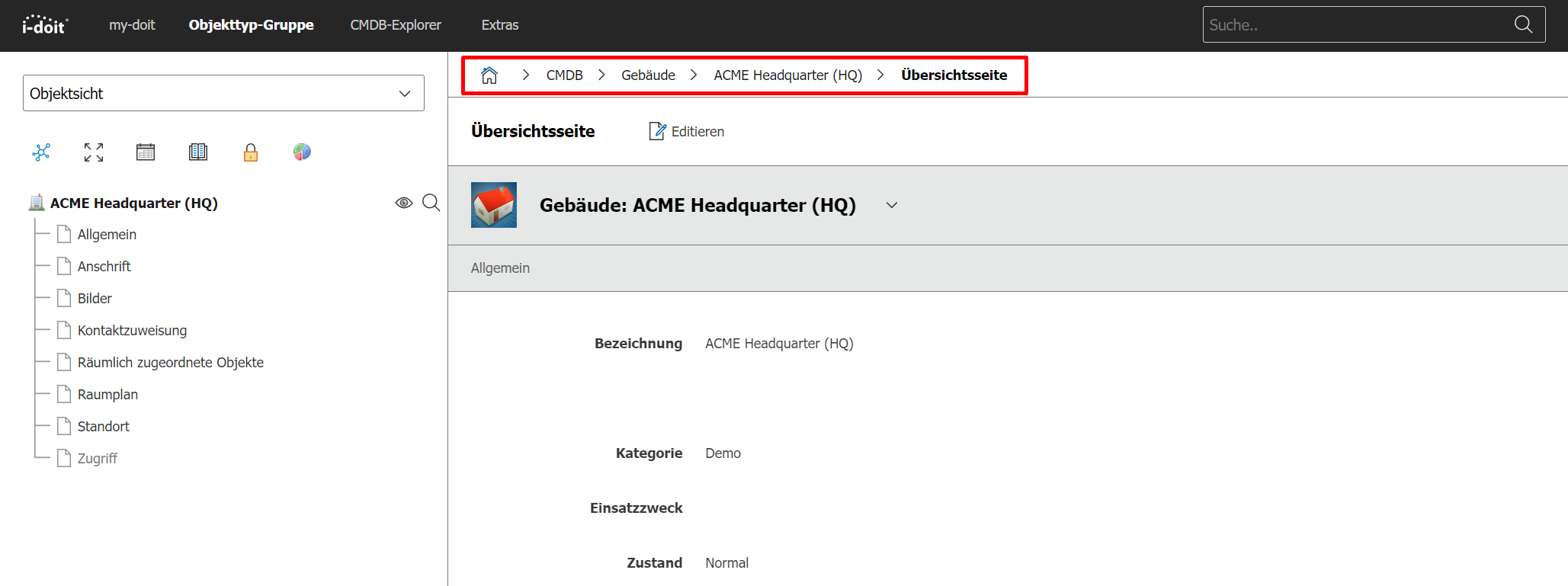1568x586 pixels.
Task: Toggle the eye visibility icon in tree
Action: coord(404,203)
